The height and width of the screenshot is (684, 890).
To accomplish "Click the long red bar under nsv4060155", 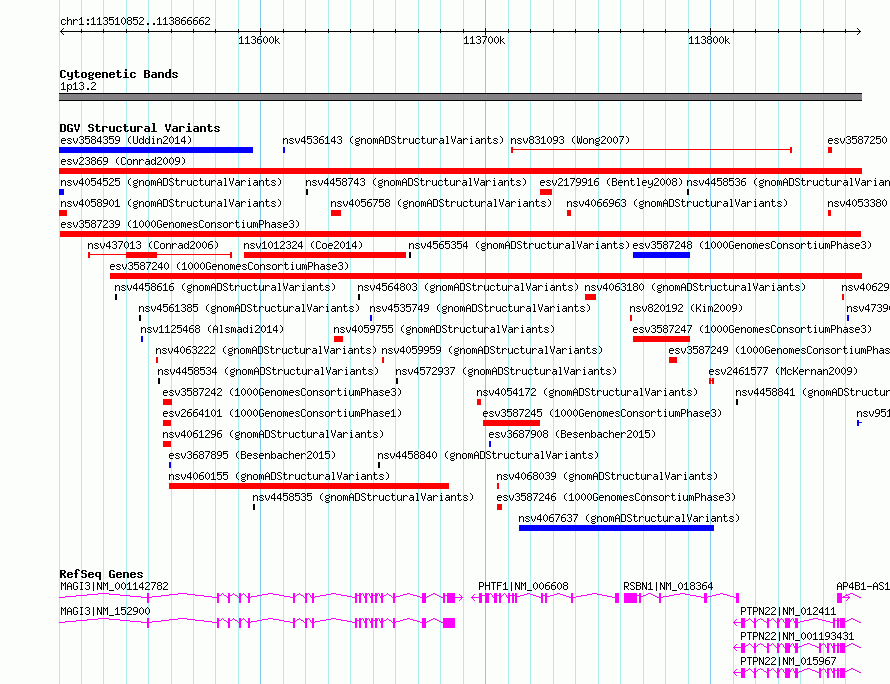I will (309, 486).
